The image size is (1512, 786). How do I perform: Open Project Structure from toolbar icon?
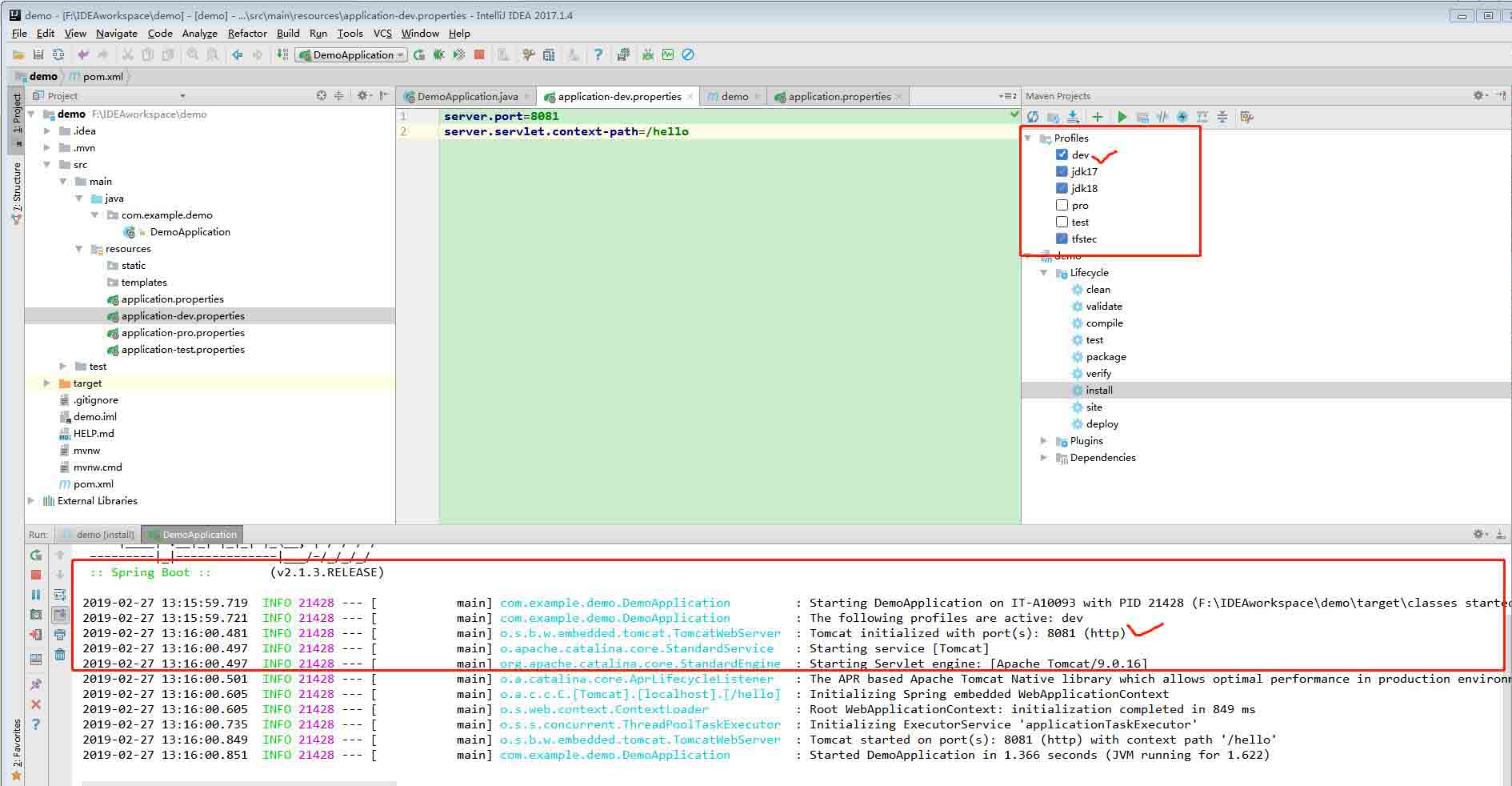(549, 54)
